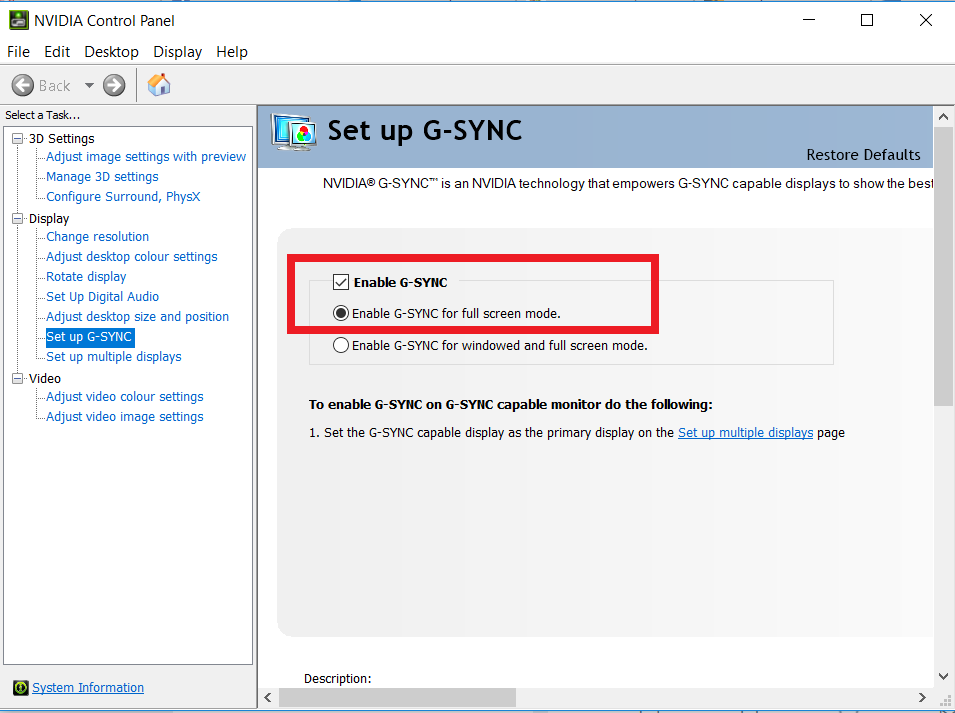
Task: Click the horizontal scrollbar thumb
Action: click(x=398, y=698)
